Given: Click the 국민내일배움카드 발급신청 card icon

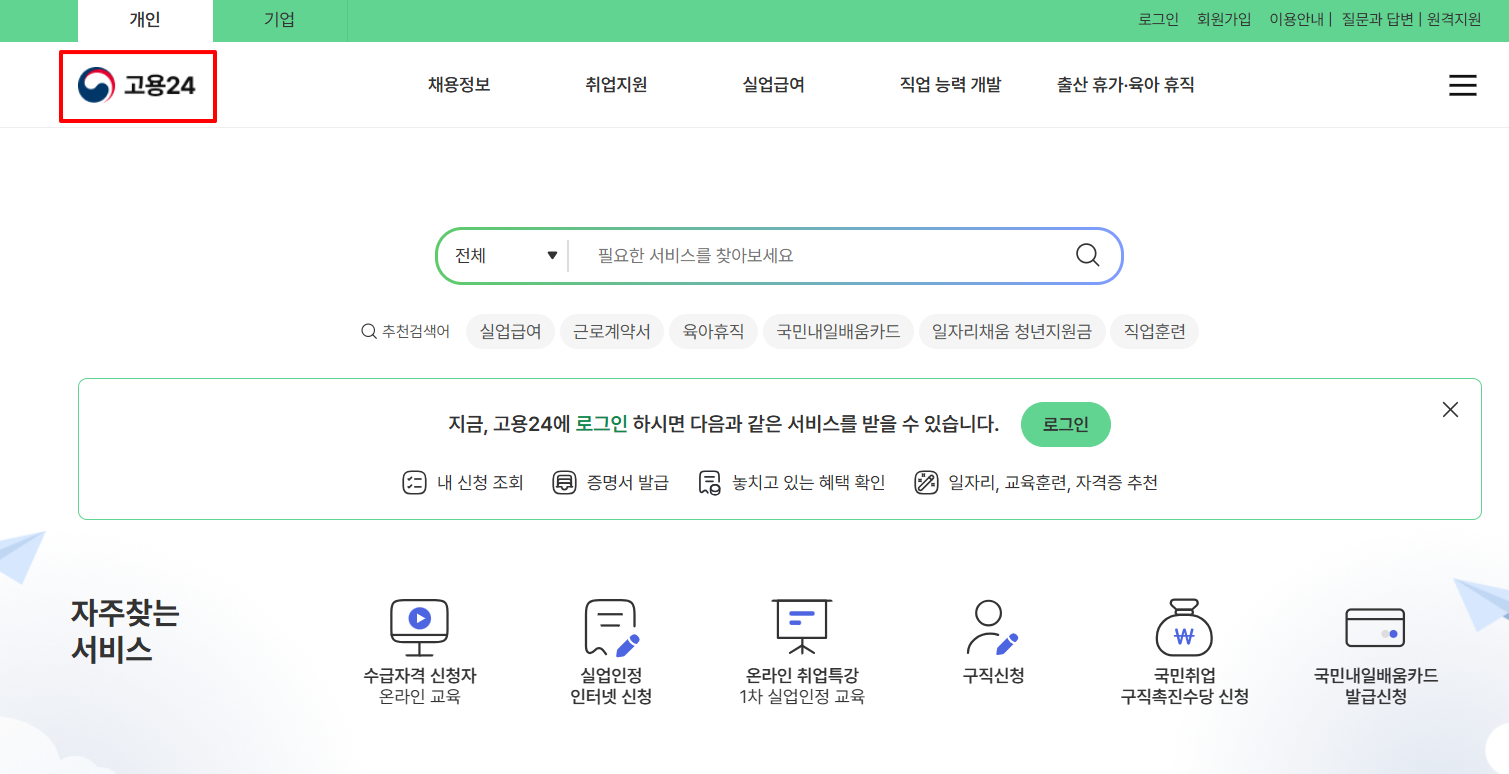Looking at the screenshot, I should tap(1375, 627).
